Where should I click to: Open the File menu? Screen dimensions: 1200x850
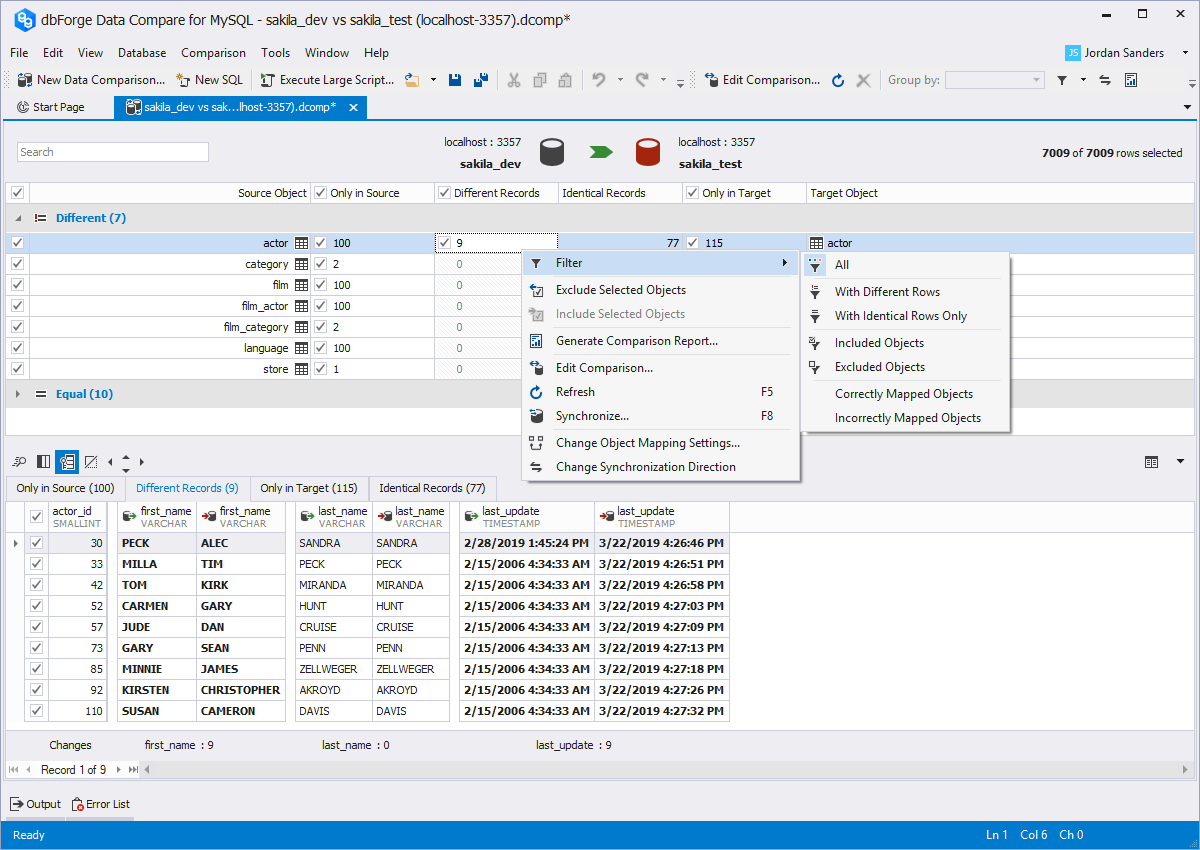pyautogui.click(x=19, y=53)
